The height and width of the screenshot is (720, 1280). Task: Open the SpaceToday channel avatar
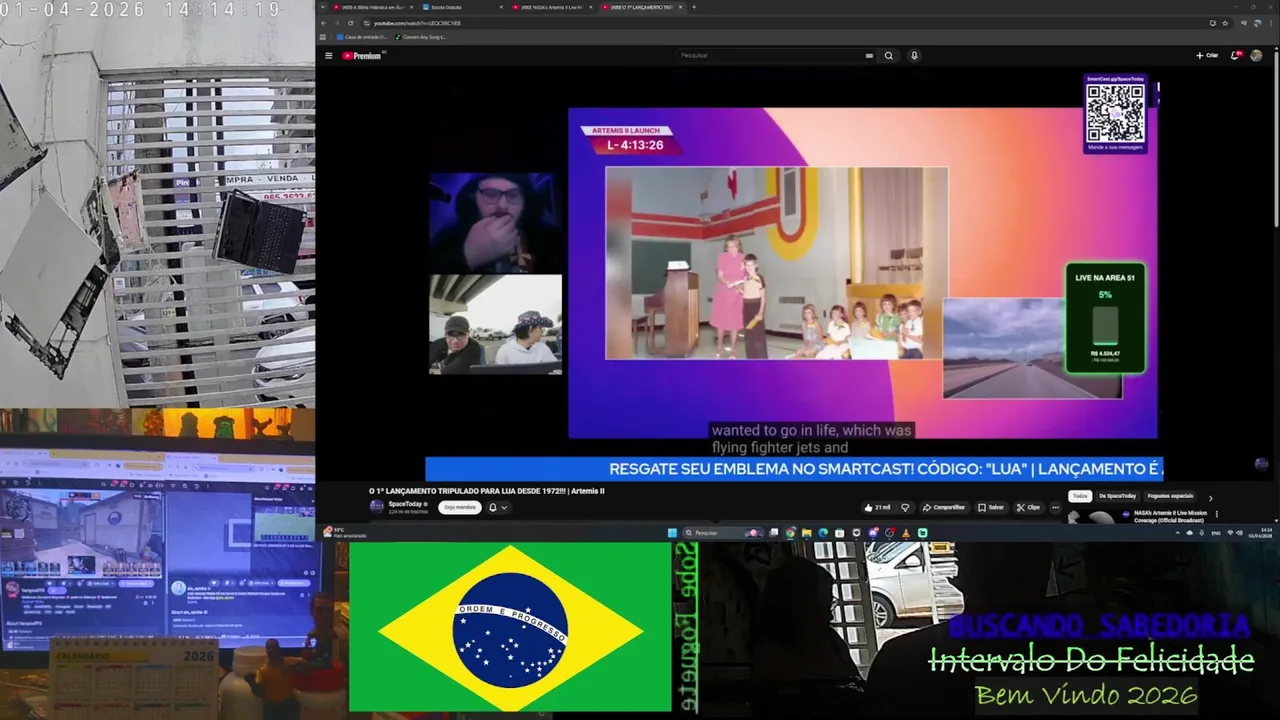click(376, 507)
